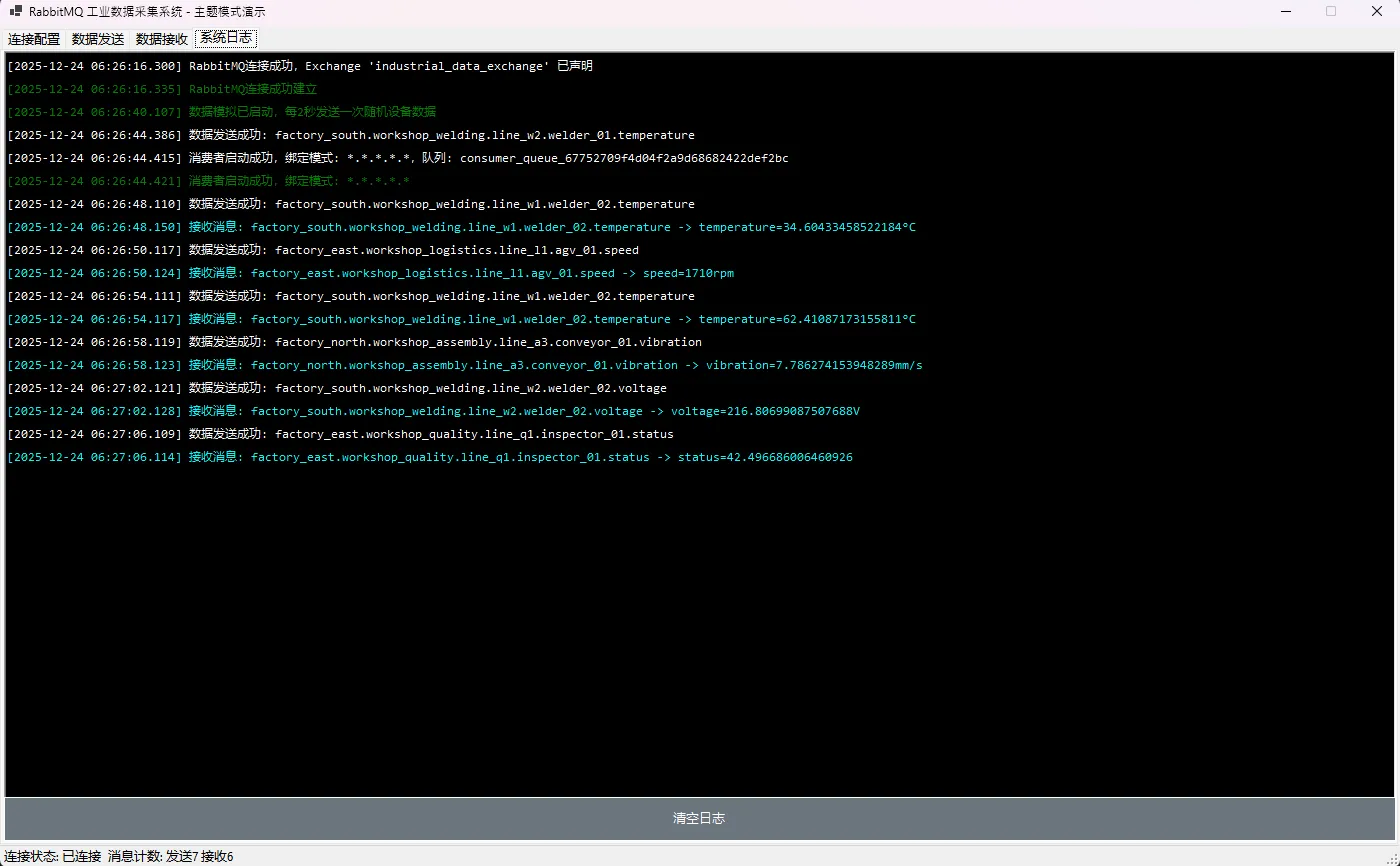Select the received status=42.49 log entry

[429, 457]
